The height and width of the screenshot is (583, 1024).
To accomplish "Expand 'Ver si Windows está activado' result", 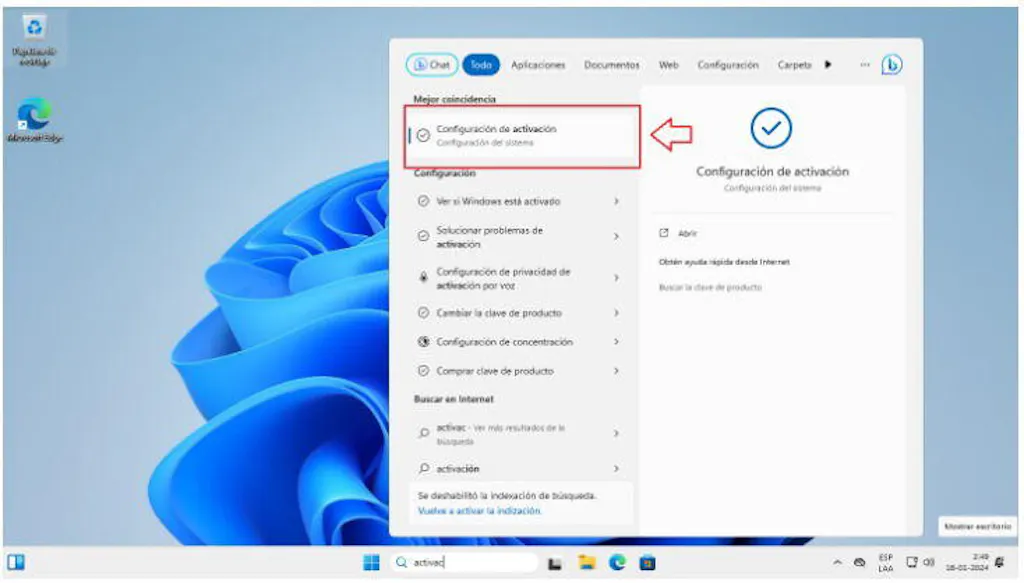I will [616, 202].
